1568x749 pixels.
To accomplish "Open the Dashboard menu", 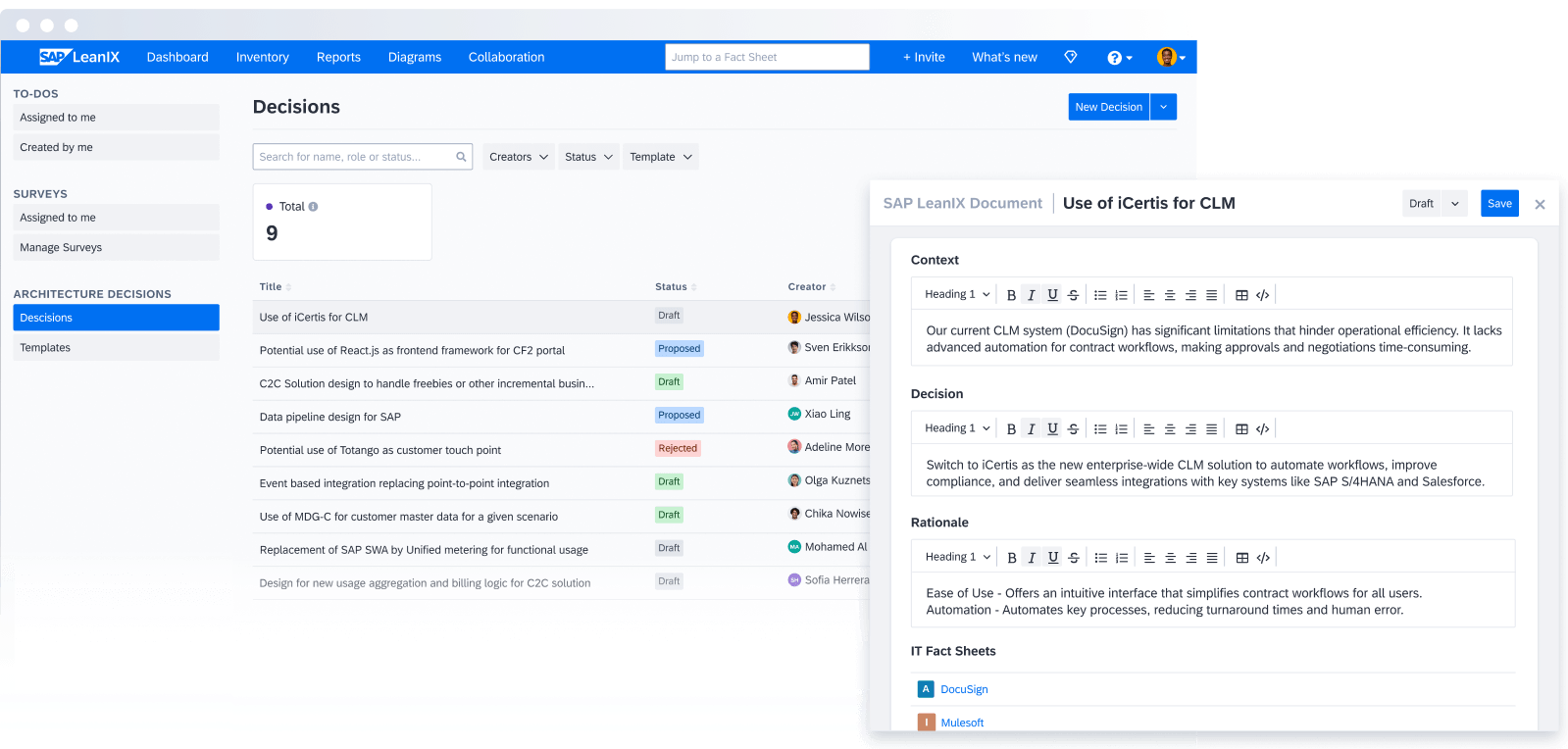I will 177,57.
